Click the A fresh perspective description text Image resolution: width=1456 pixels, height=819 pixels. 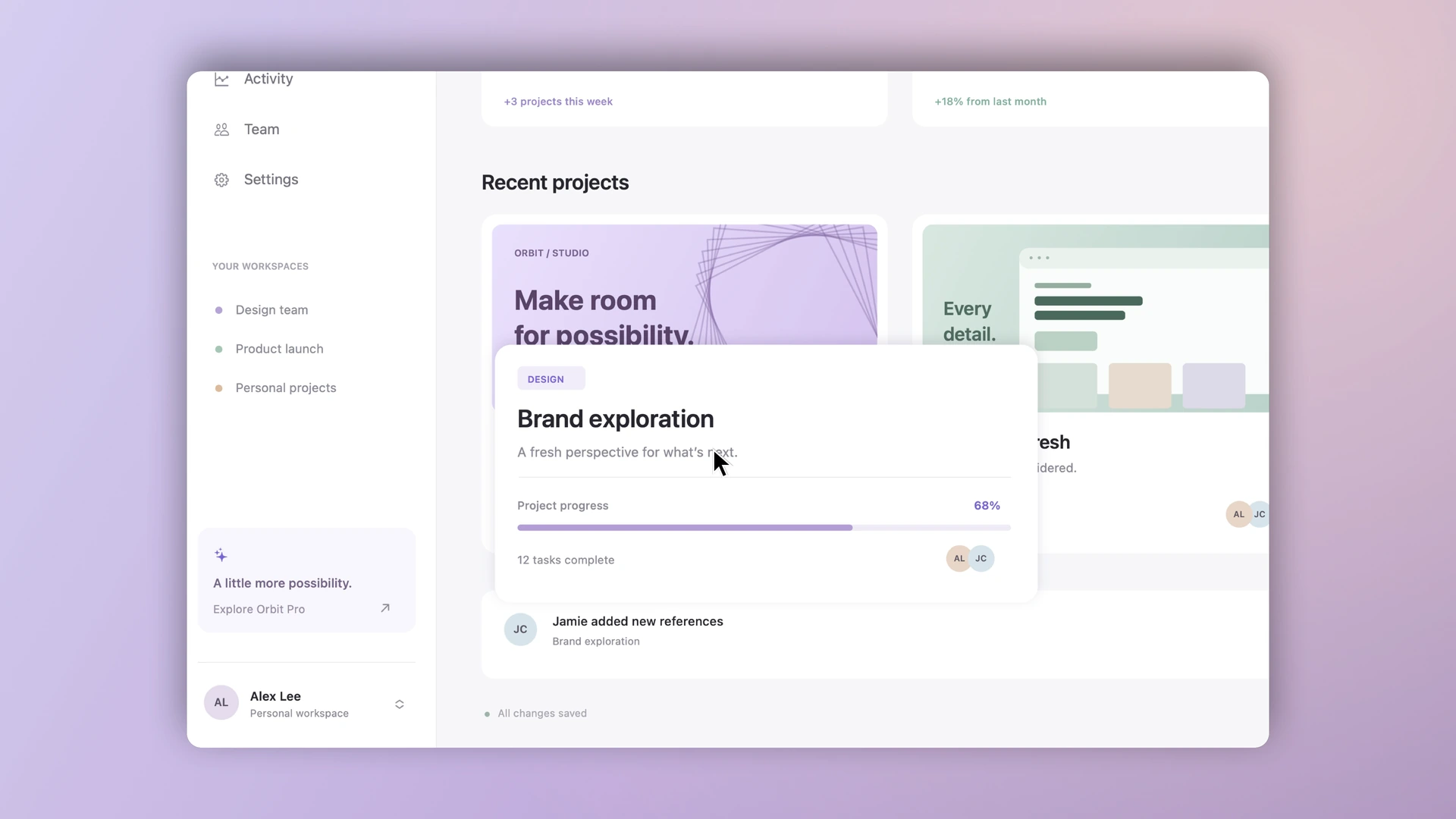pos(627,453)
